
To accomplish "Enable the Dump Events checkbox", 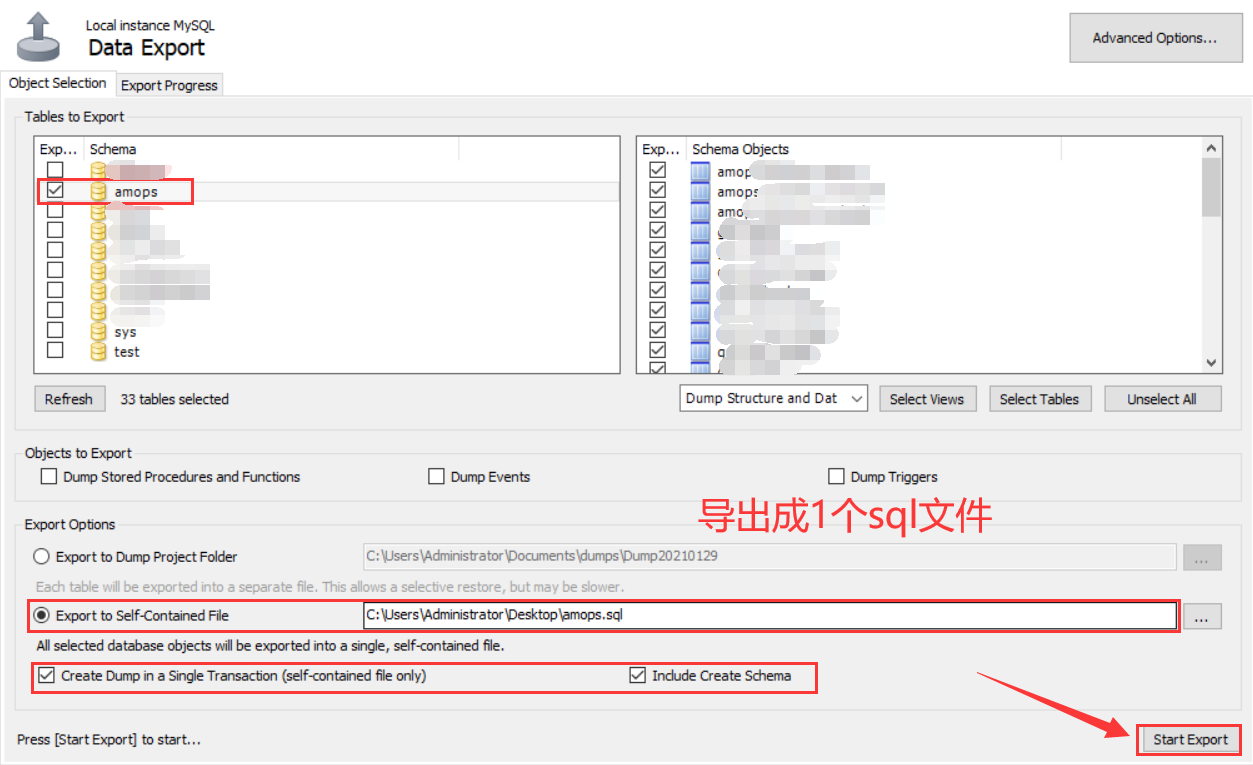I will [x=437, y=476].
